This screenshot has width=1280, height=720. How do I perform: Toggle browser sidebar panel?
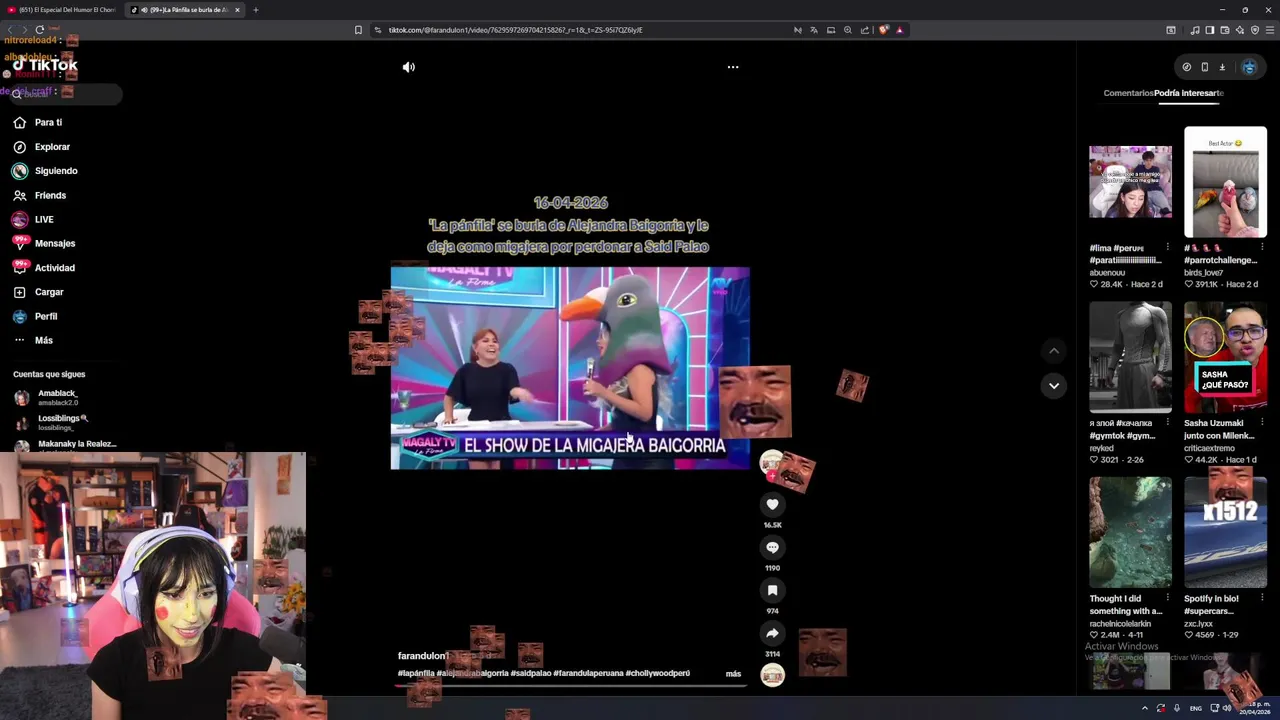(x=1209, y=30)
